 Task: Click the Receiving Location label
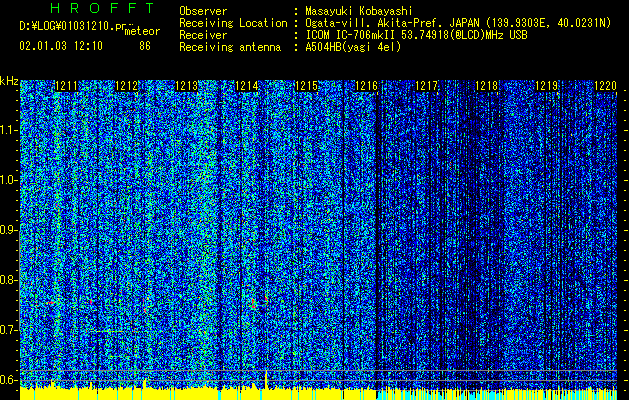pos(233,23)
